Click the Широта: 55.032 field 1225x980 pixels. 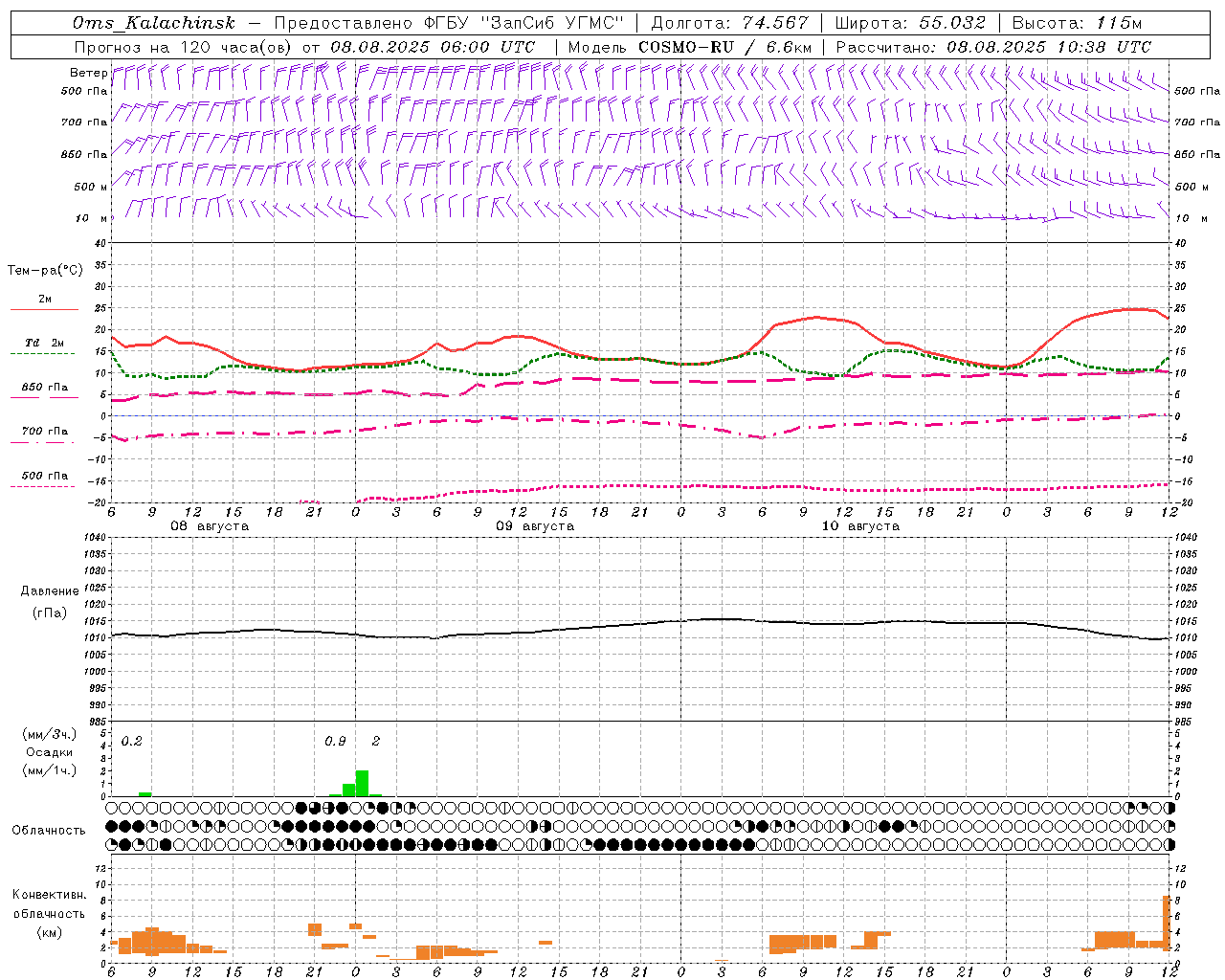[910, 23]
